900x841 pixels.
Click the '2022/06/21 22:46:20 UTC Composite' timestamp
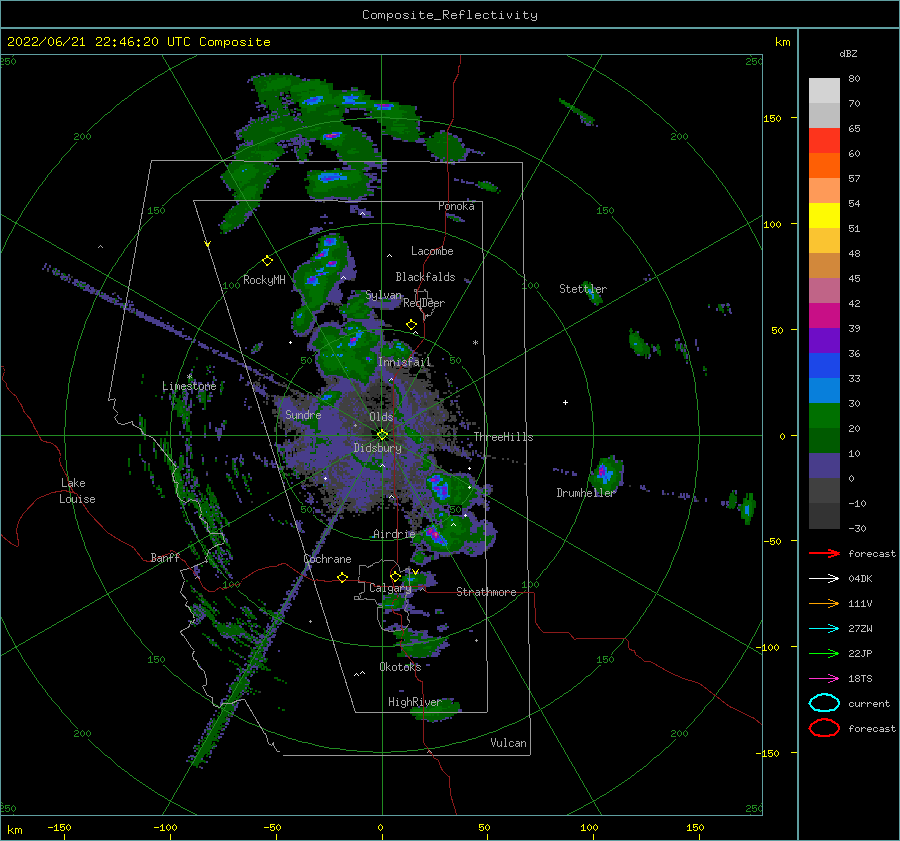click(138, 42)
